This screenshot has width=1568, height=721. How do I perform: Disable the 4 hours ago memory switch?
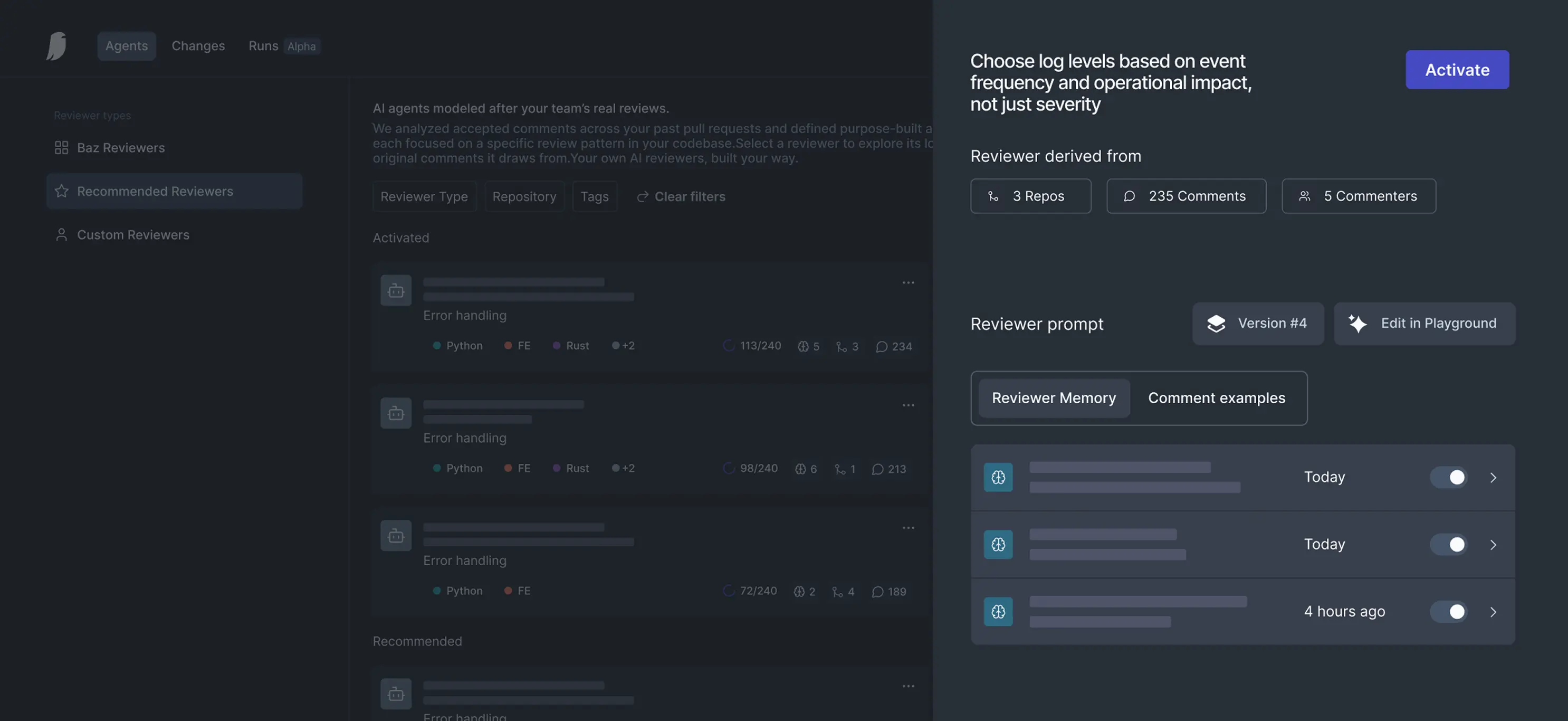pos(1449,611)
